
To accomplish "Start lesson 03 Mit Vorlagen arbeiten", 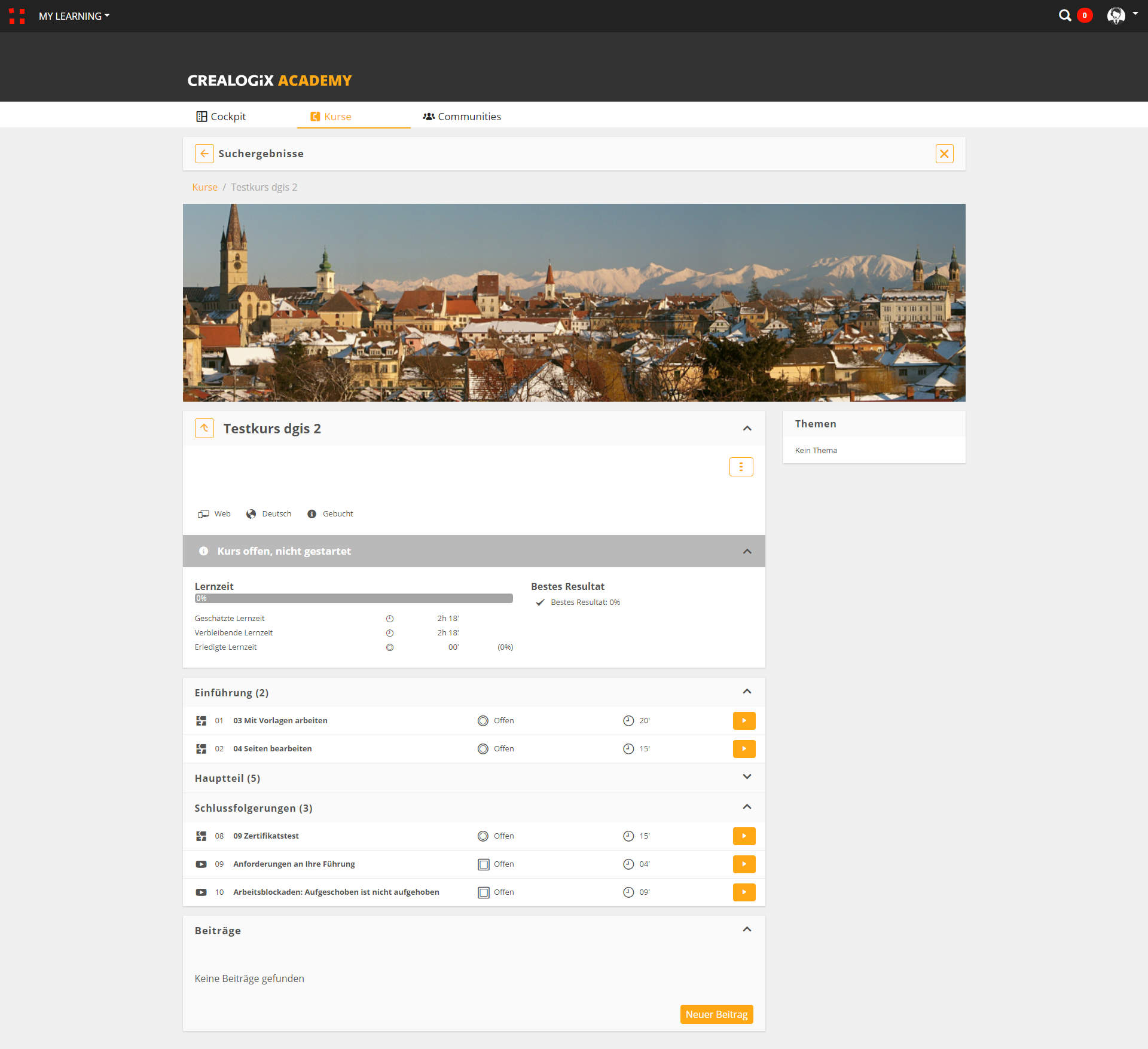I will point(744,721).
